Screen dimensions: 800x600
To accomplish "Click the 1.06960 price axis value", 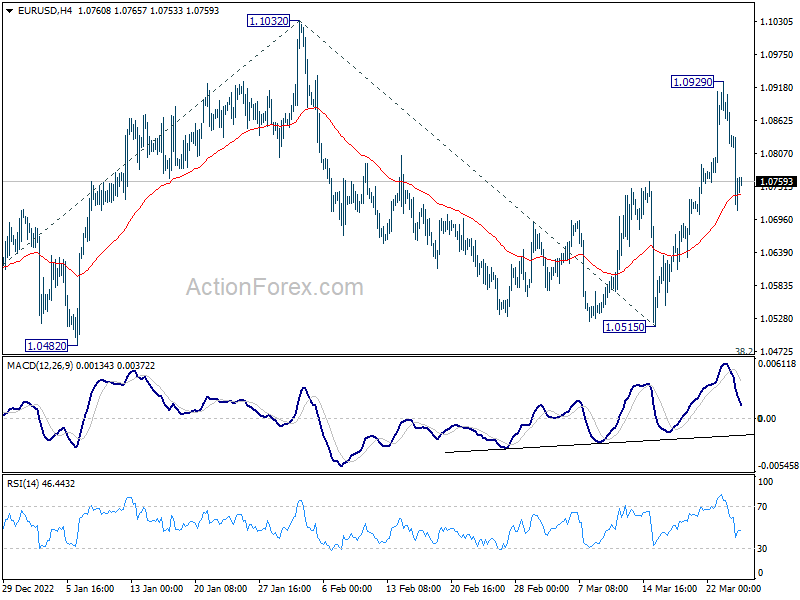I will (776, 220).
